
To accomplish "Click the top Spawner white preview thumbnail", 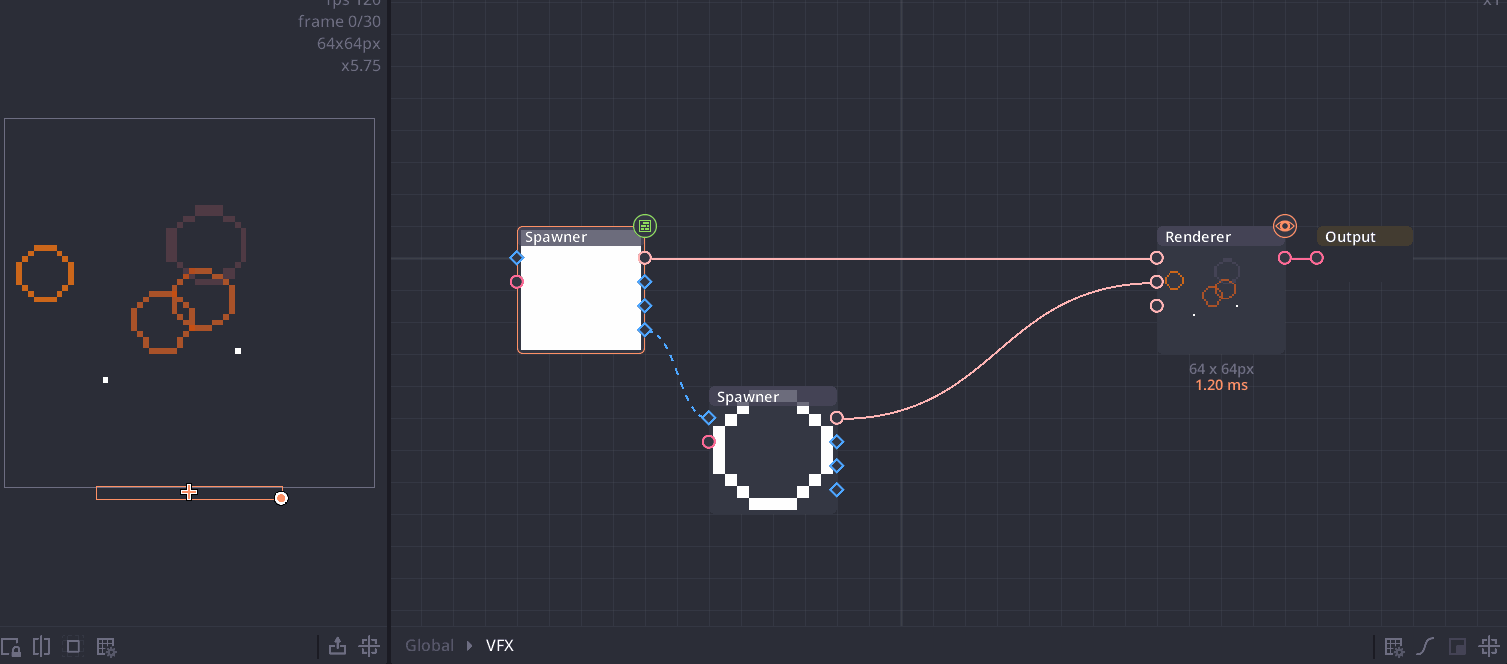I will pyautogui.click(x=581, y=298).
